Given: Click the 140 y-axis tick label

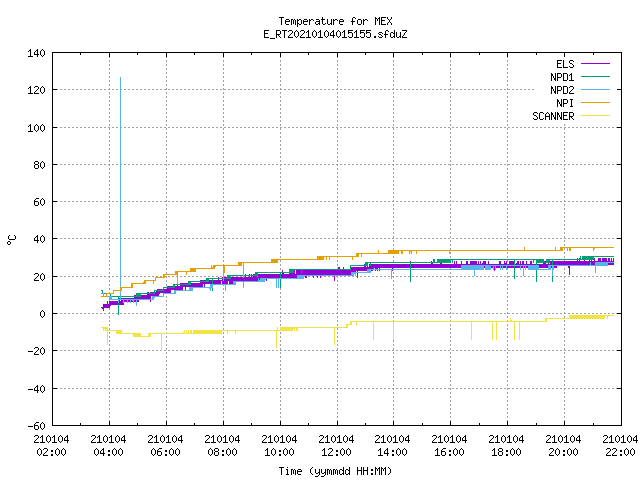Looking at the screenshot, I should [36, 53].
